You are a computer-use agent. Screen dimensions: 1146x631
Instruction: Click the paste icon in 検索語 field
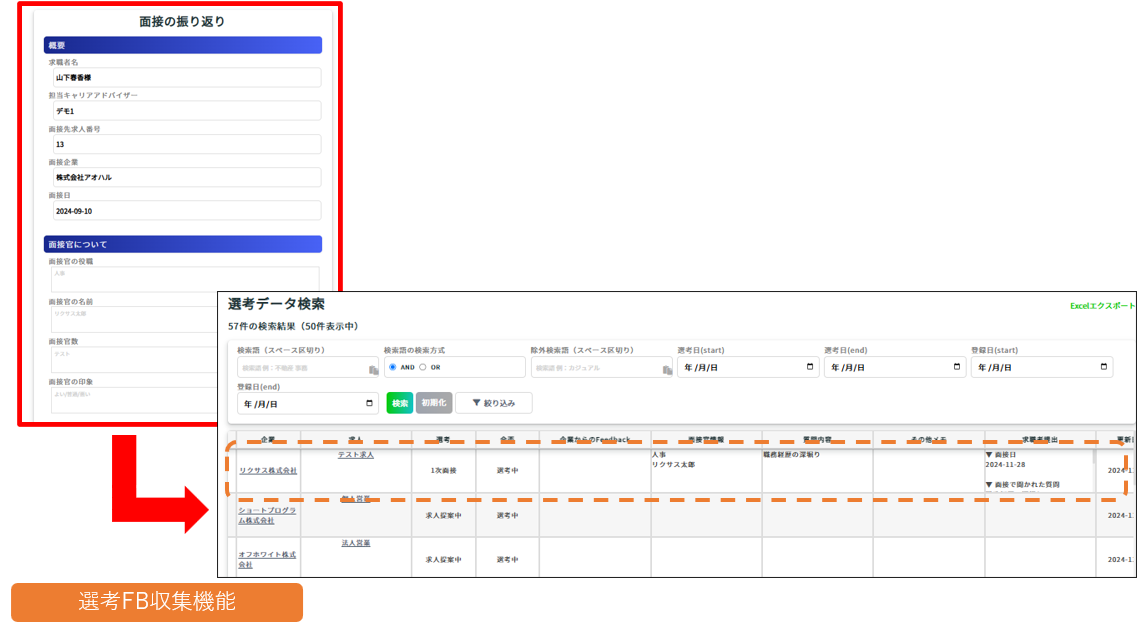tap(373, 370)
